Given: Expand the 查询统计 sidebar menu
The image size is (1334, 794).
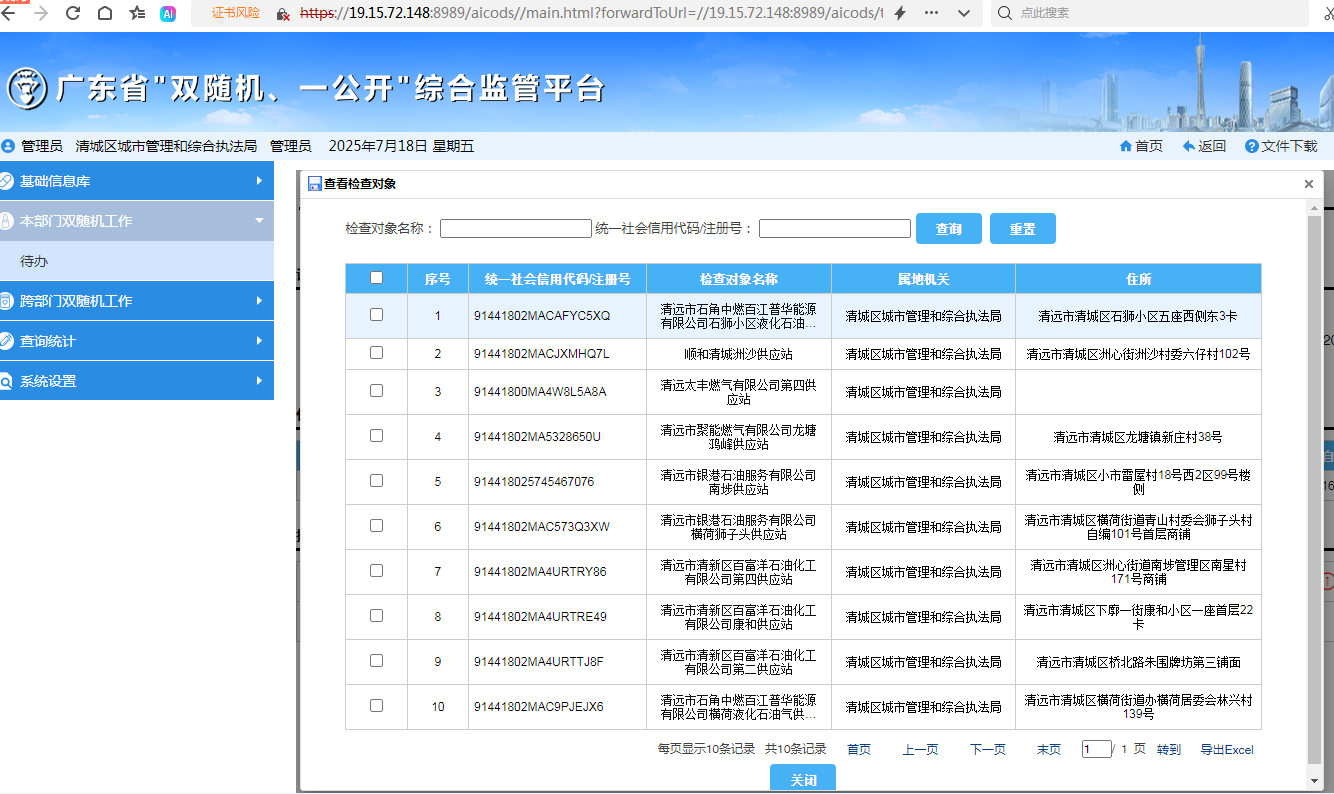Looking at the screenshot, I should pyautogui.click(x=136, y=341).
